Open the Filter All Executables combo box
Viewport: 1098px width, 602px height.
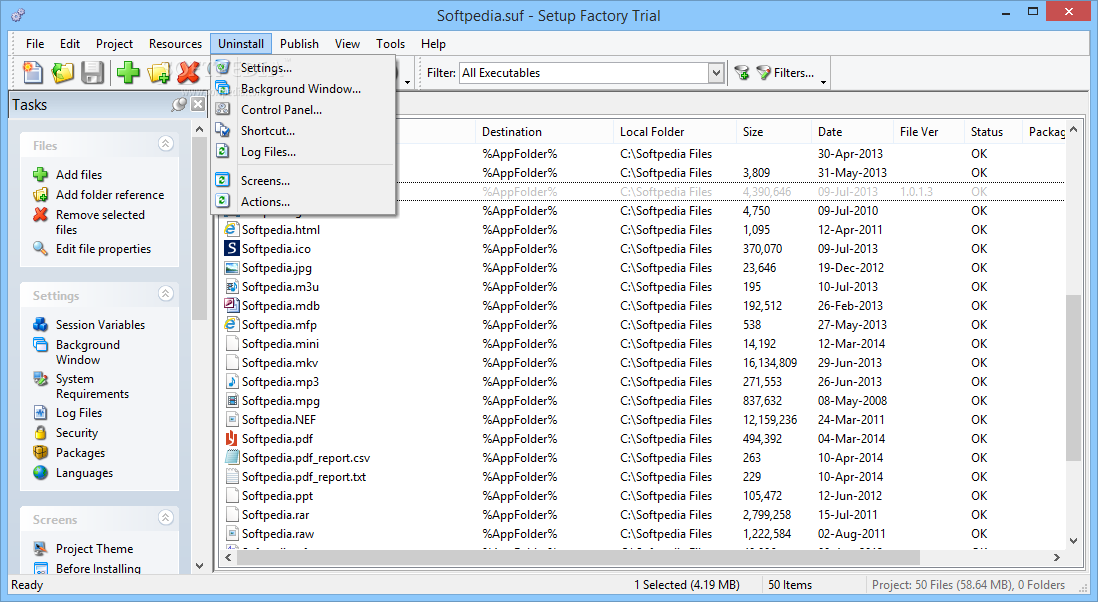[592, 73]
